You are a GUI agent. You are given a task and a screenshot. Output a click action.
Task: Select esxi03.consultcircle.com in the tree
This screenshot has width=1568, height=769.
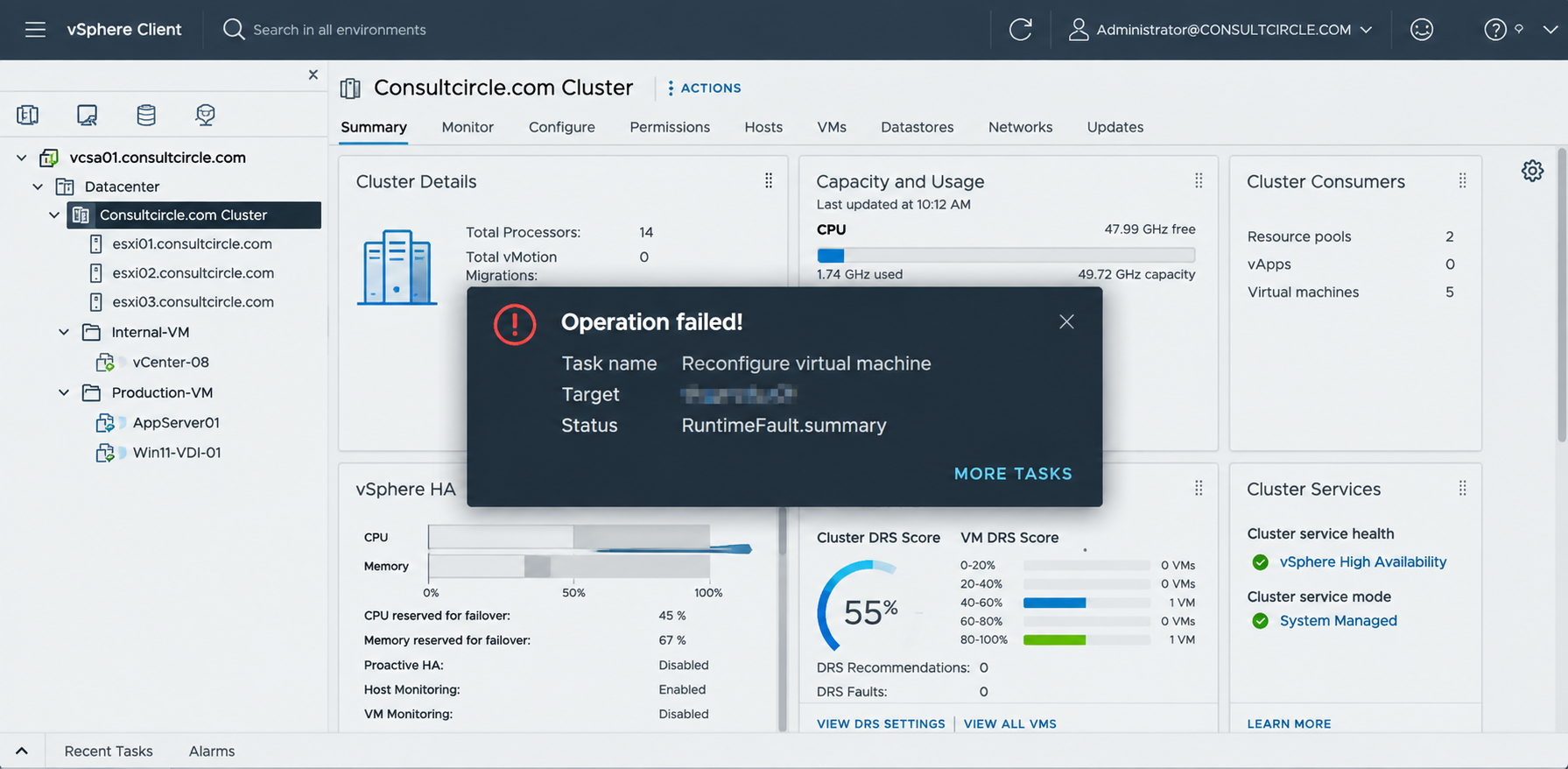click(x=193, y=302)
